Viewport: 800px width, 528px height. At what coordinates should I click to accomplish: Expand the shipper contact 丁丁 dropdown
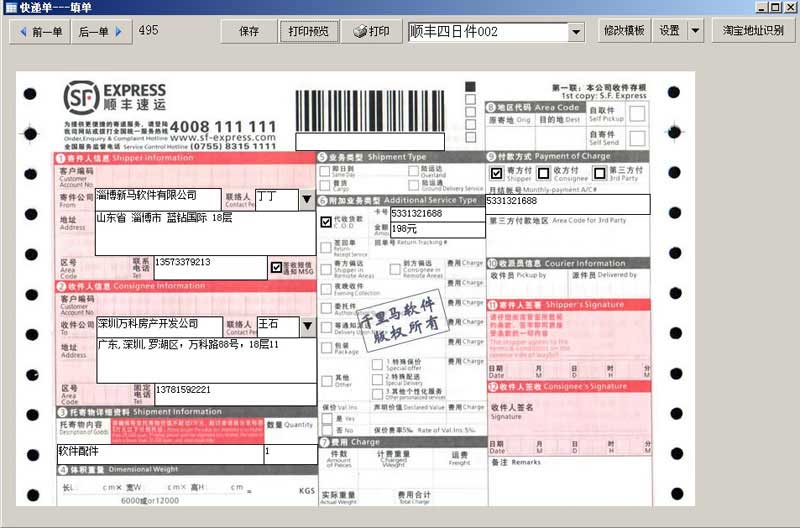click(307, 199)
